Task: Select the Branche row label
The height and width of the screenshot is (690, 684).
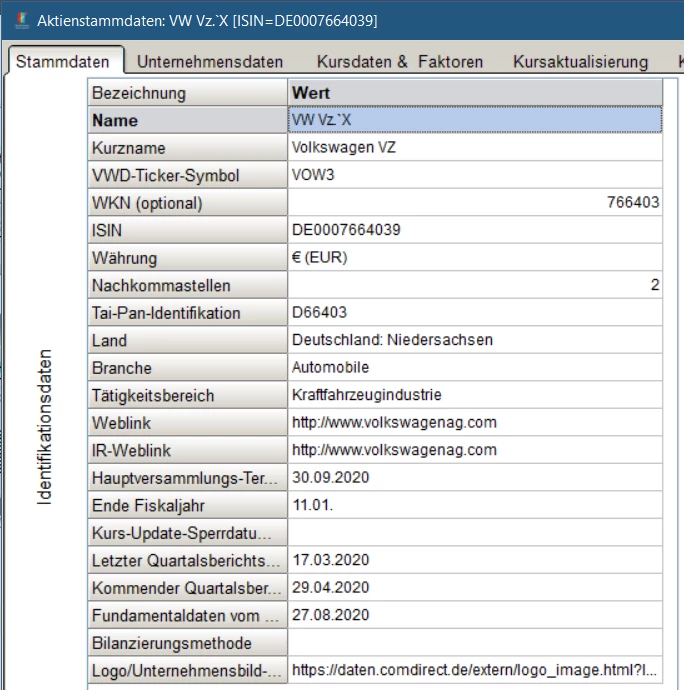Action: coord(188,368)
